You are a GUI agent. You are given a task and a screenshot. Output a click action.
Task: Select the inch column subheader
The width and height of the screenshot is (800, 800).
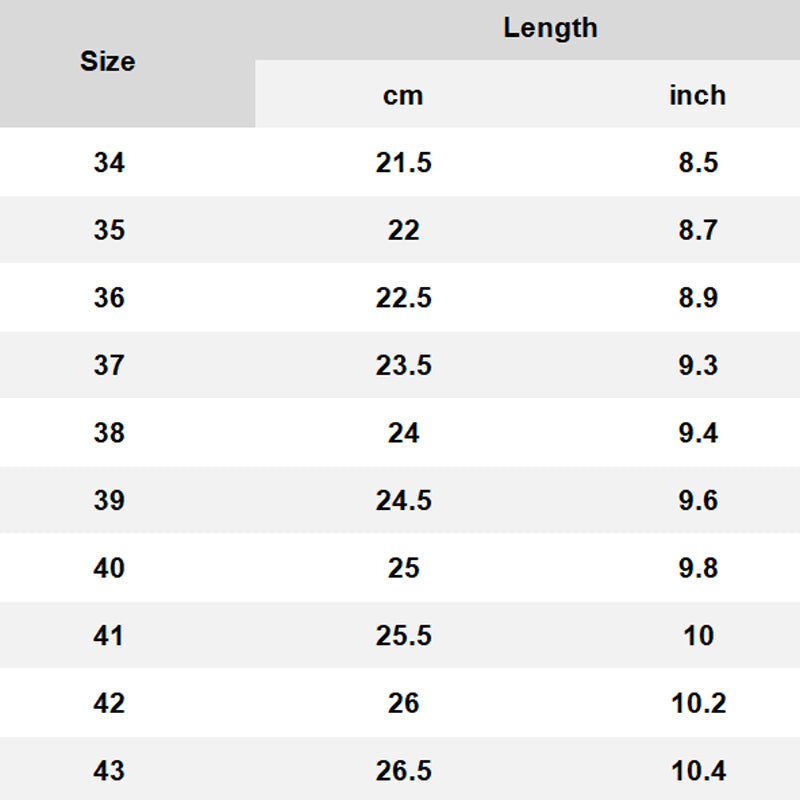(697, 96)
